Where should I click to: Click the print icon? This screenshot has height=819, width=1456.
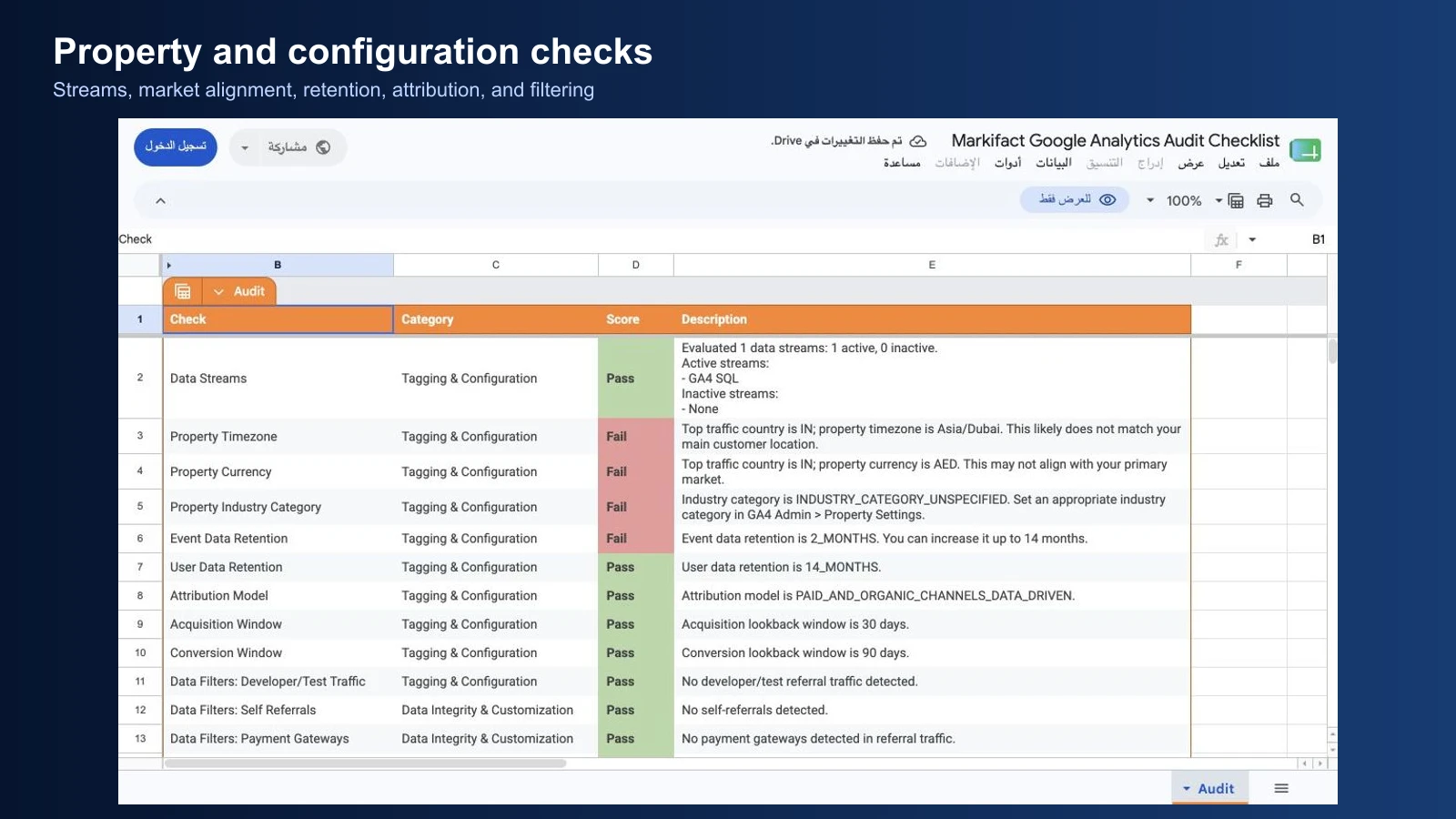click(1265, 200)
